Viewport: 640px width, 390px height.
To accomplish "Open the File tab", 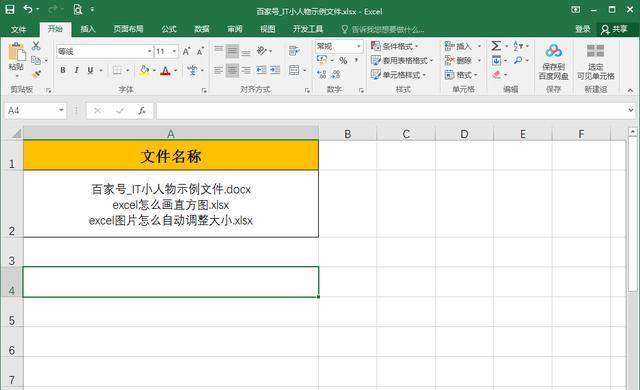I will coord(18,29).
